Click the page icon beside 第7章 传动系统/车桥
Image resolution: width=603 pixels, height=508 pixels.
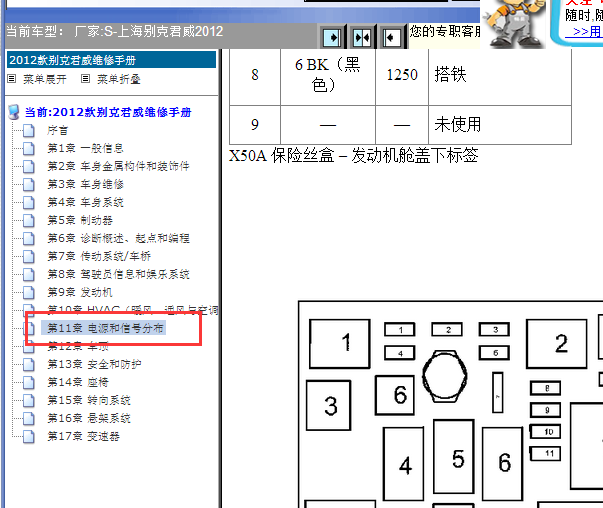pyautogui.click(x=28, y=256)
